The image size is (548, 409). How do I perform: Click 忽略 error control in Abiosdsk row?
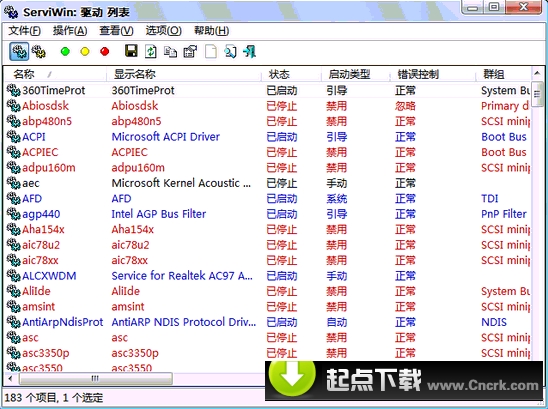tap(405, 106)
